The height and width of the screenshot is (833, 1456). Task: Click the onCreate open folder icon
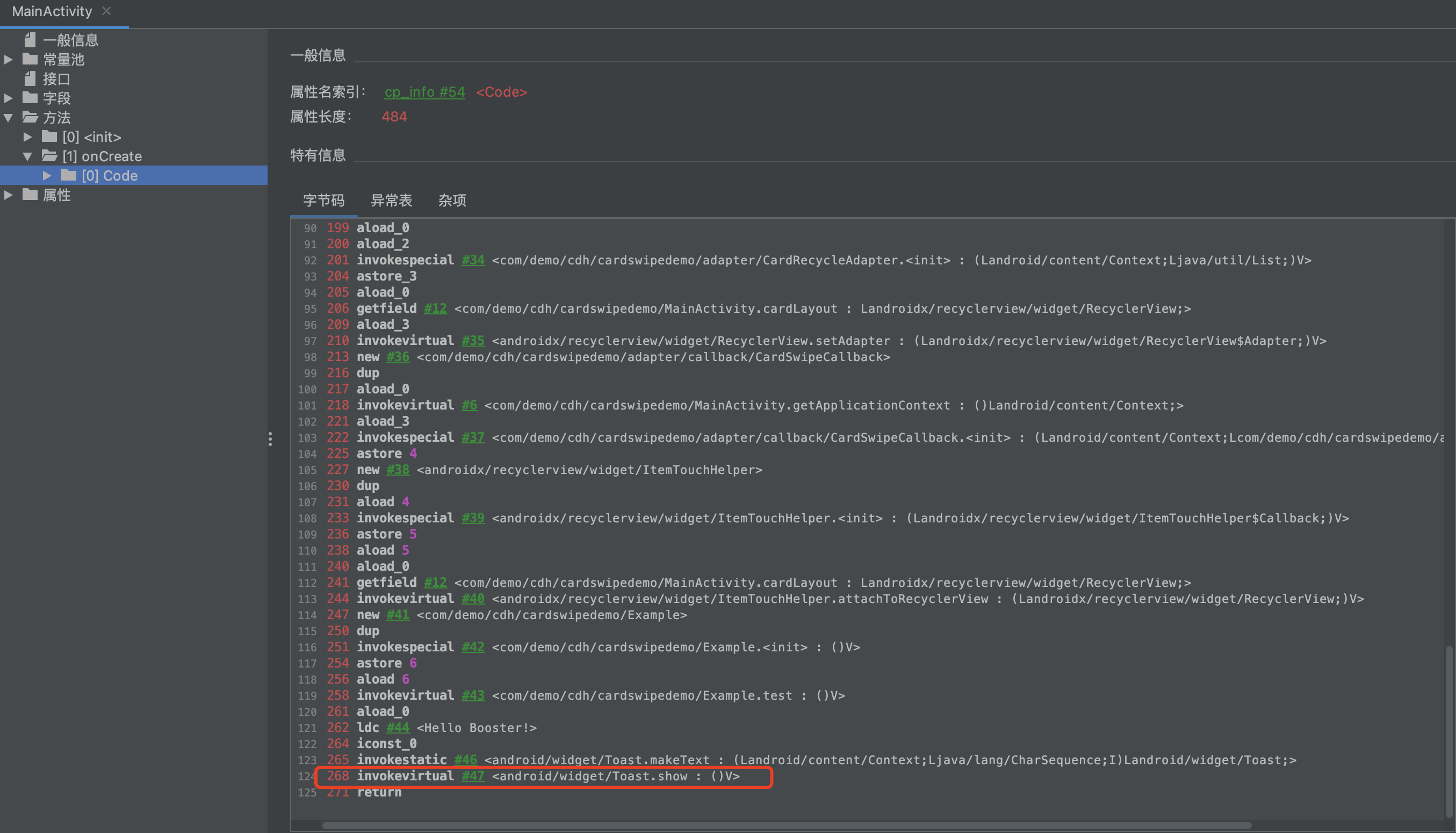(49, 156)
